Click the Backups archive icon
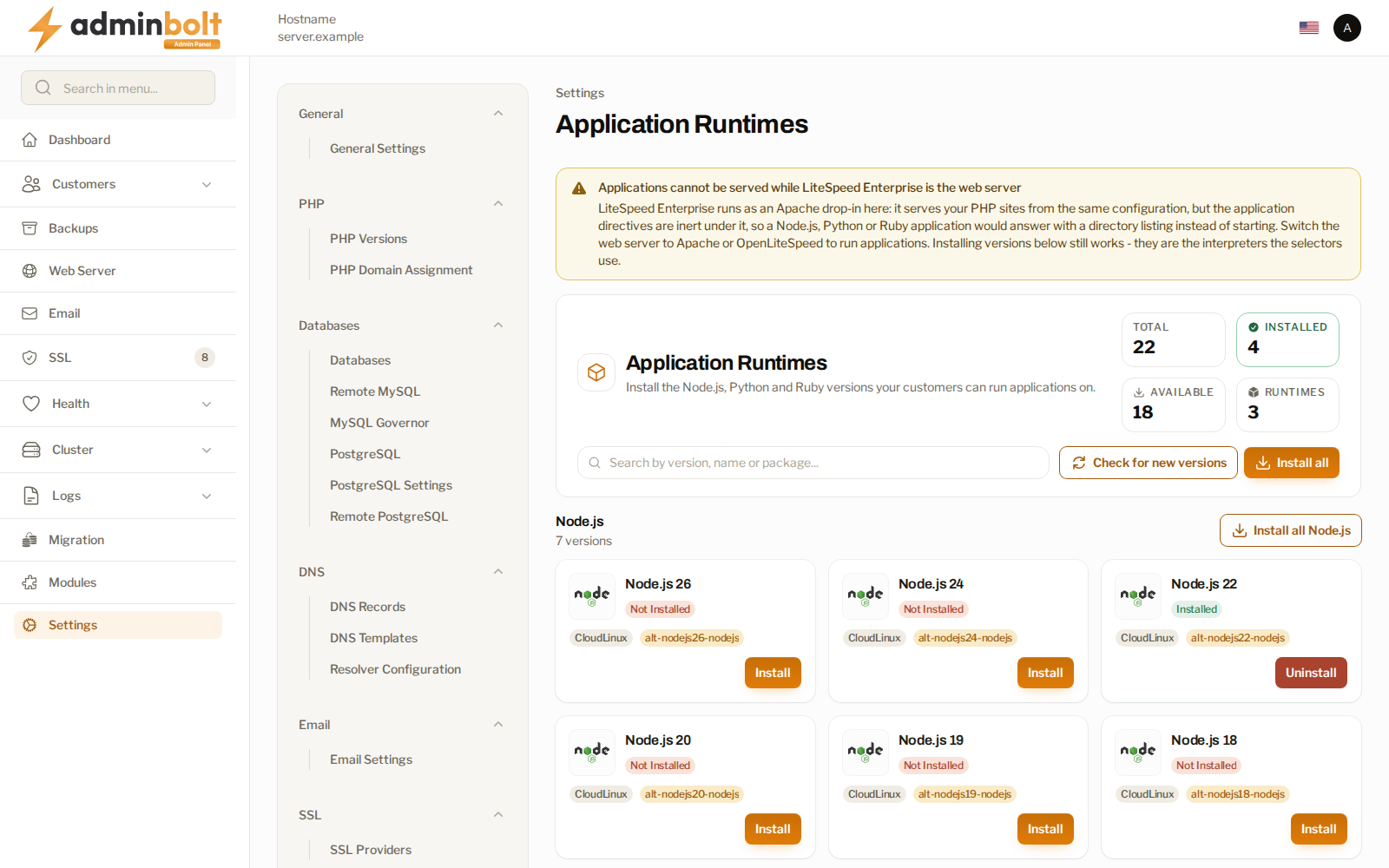Screen dimensions: 1389x868 30,228
